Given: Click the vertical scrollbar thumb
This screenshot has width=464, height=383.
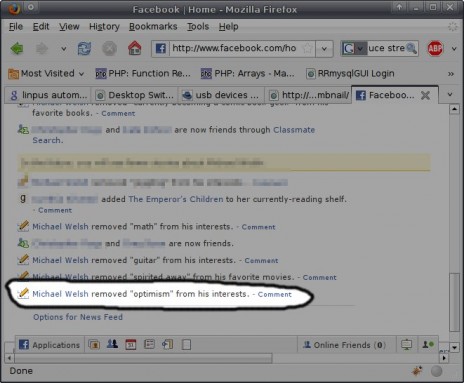Looking at the screenshot, I should (454, 302).
